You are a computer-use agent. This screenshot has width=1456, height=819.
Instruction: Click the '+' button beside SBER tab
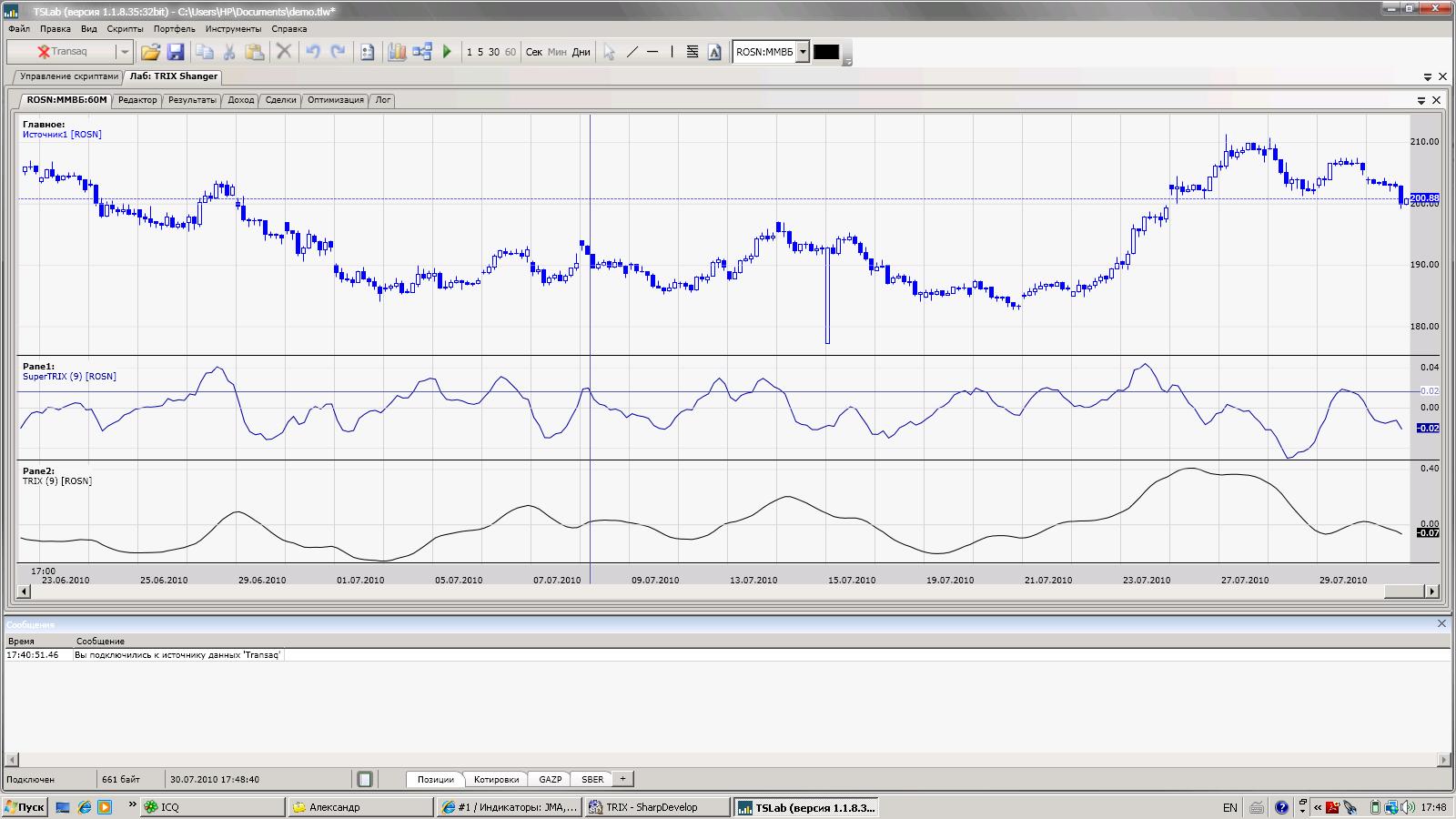point(622,779)
